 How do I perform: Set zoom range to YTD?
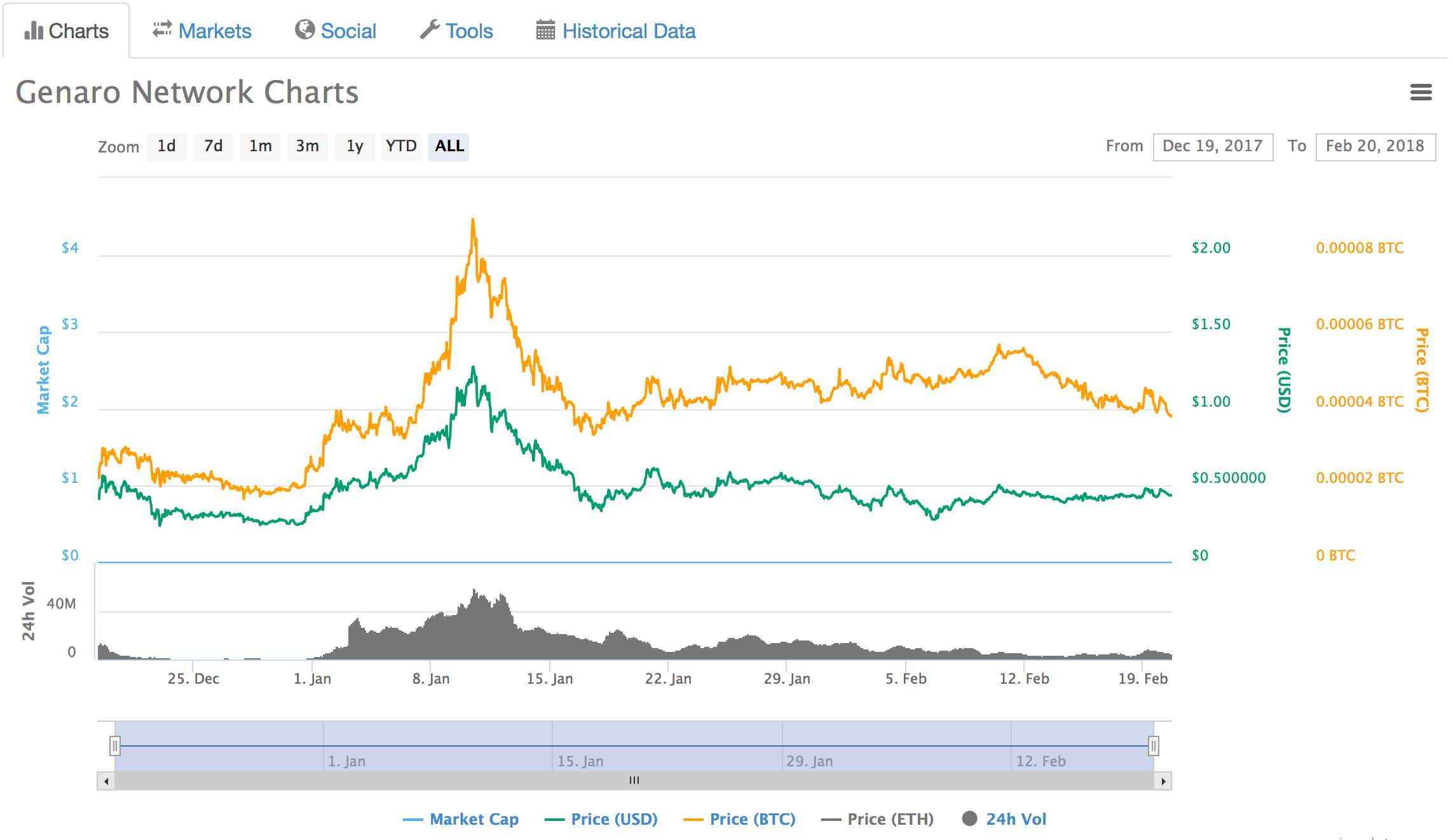tap(402, 147)
